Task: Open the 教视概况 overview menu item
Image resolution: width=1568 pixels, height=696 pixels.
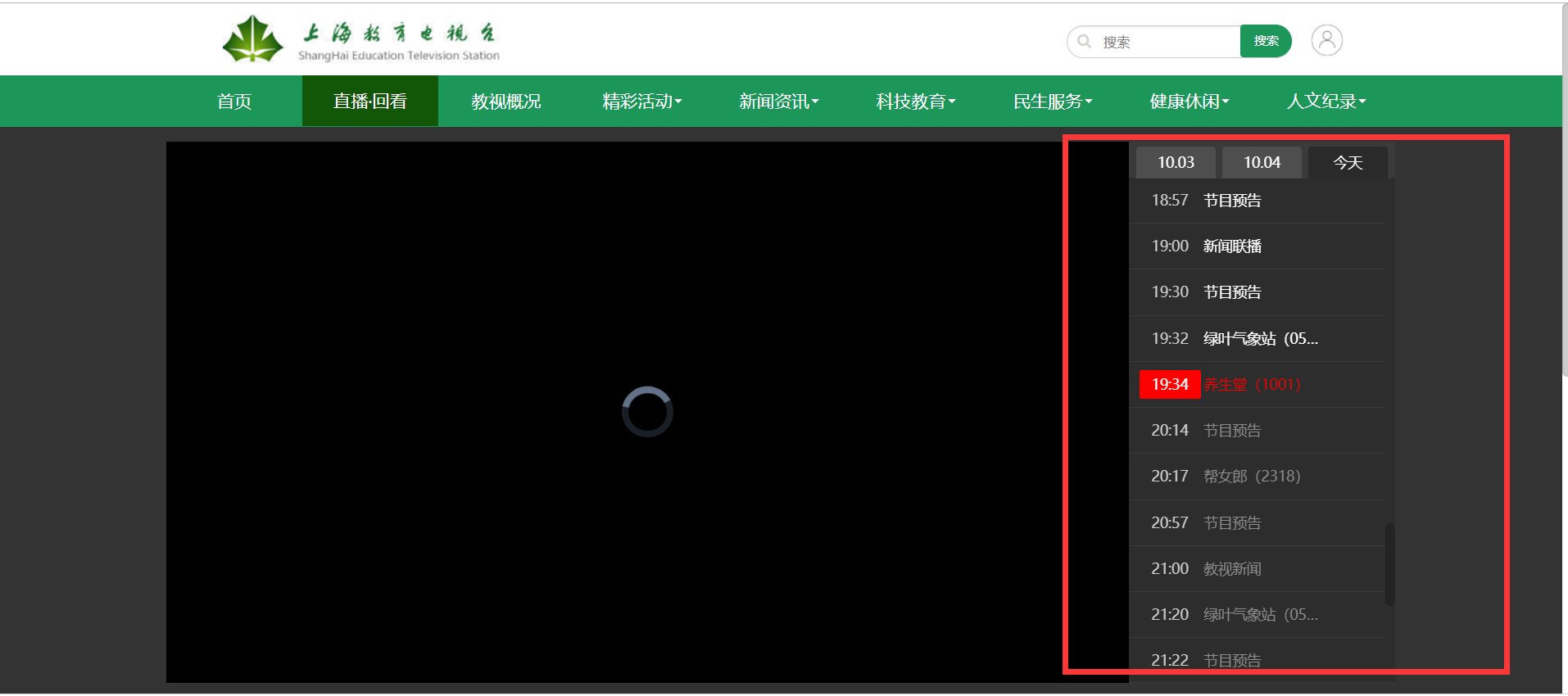Action: [505, 102]
